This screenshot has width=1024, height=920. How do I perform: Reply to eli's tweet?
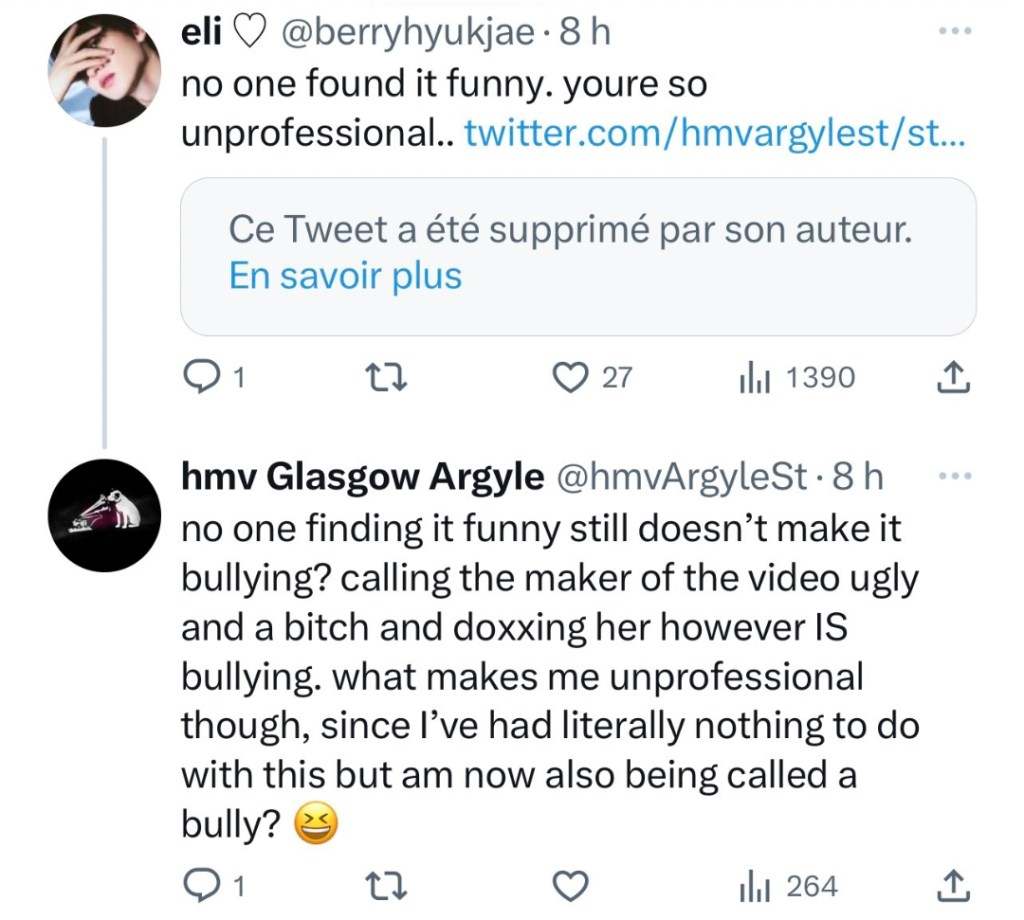pos(204,377)
